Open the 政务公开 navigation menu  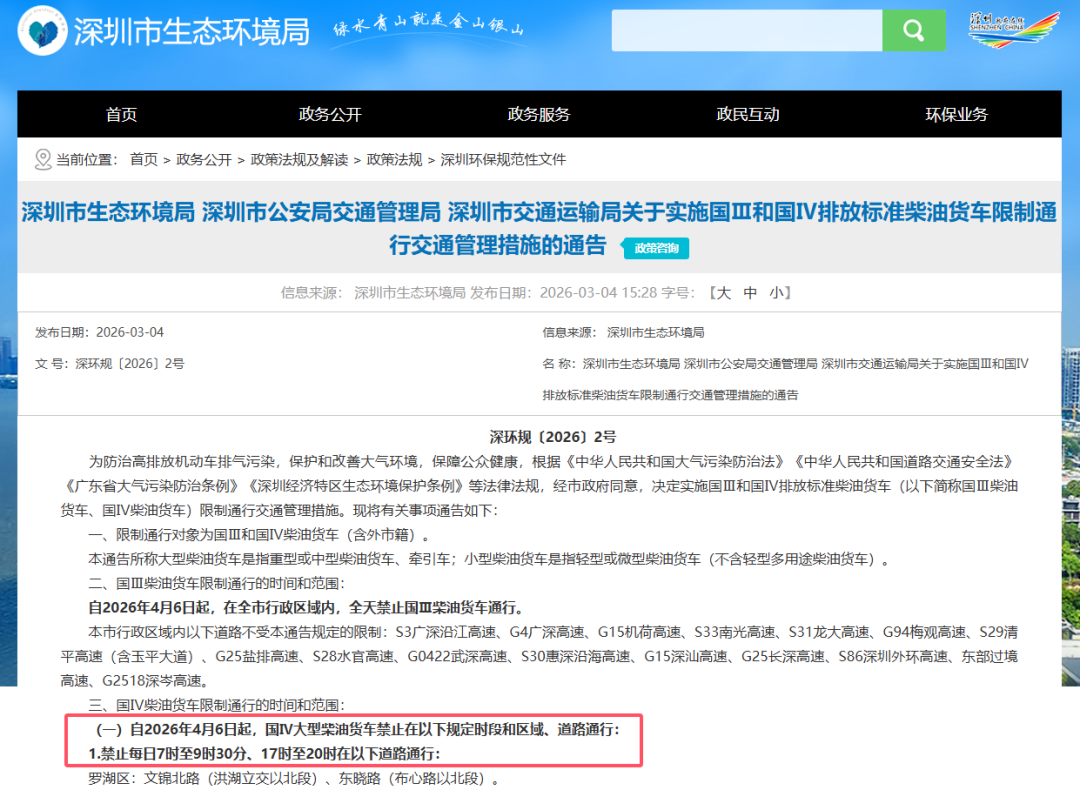329,114
